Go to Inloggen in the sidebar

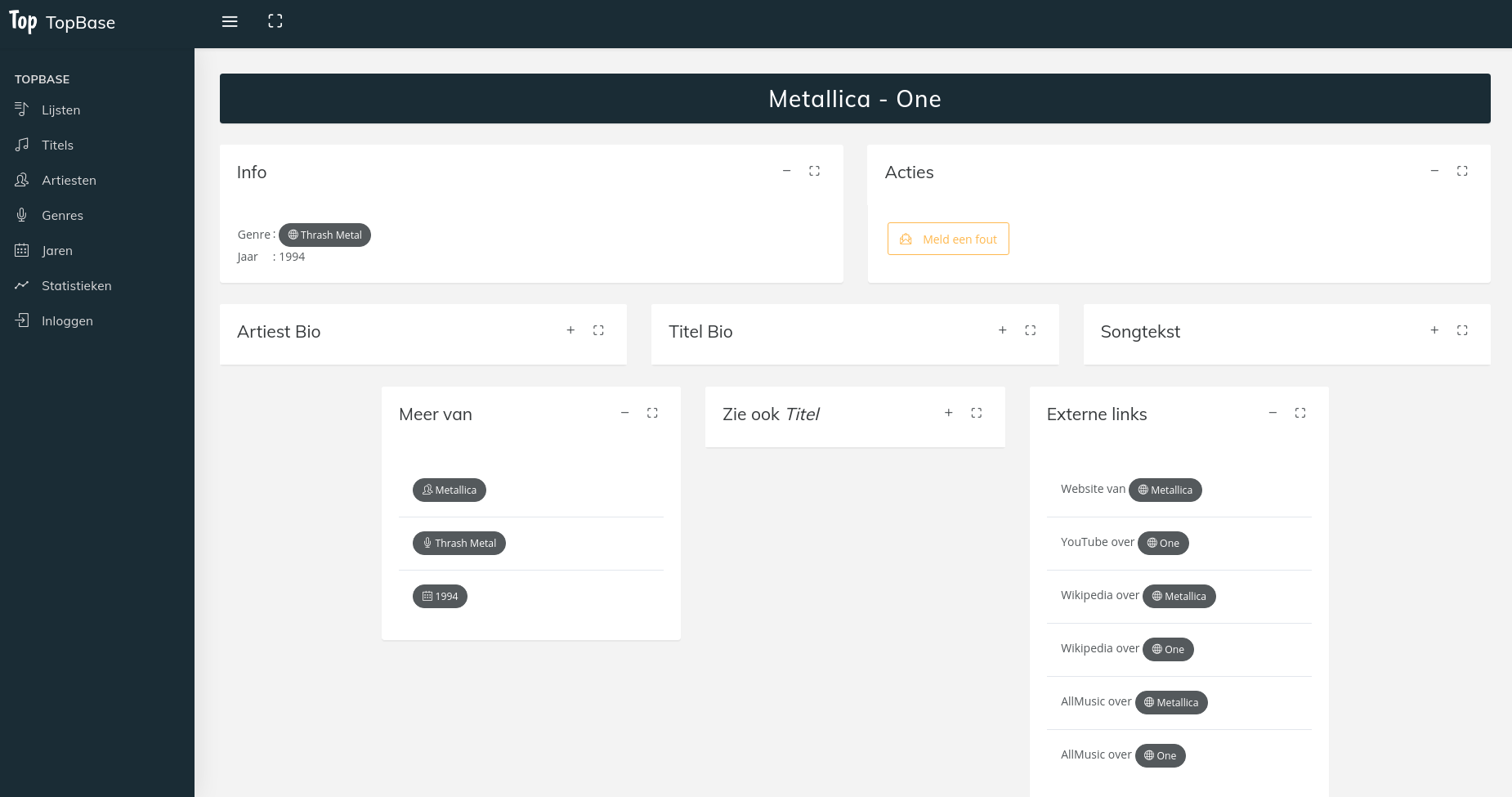pos(67,320)
